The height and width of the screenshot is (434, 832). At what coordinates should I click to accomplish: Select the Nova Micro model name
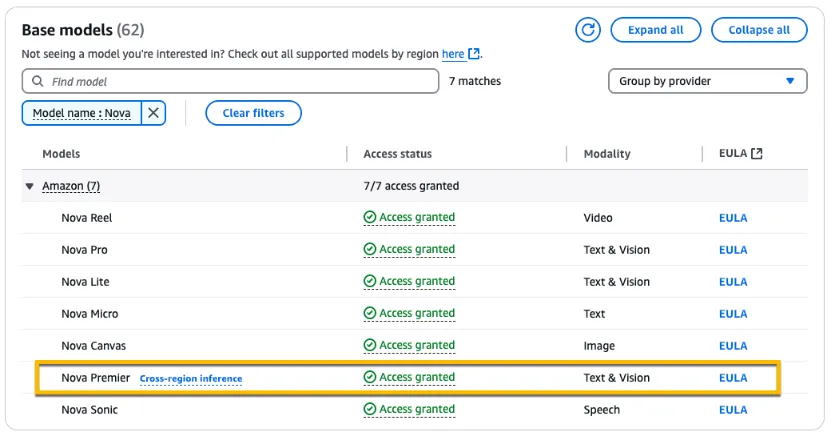click(x=90, y=314)
